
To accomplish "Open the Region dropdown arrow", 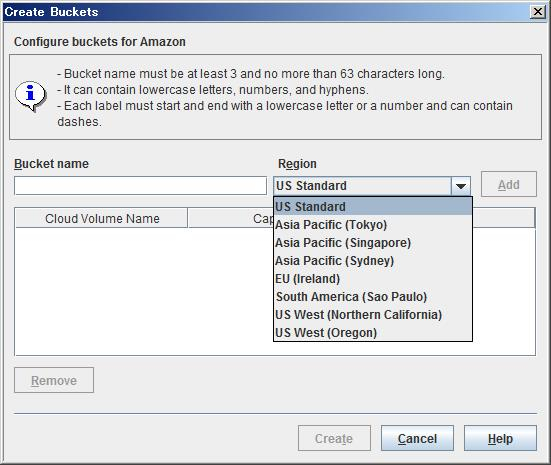I will coord(461,186).
